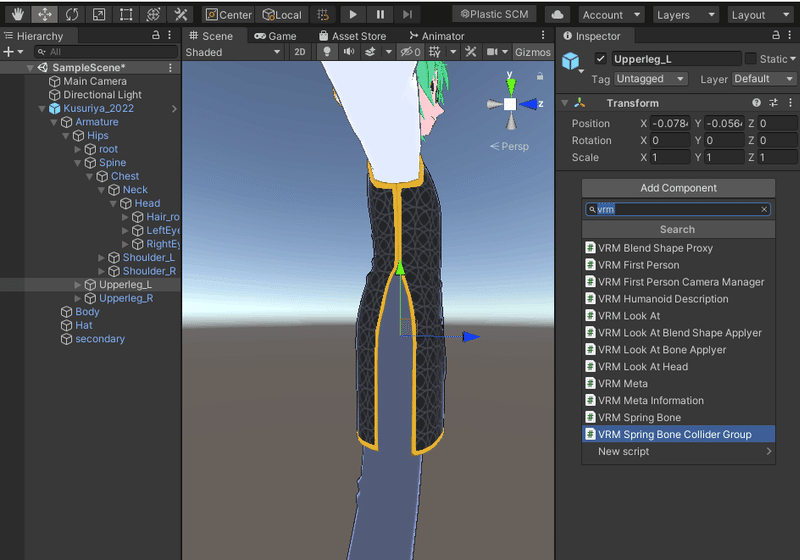
Task: Open the Layer Default dropdown
Action: [x=765, y=79]
